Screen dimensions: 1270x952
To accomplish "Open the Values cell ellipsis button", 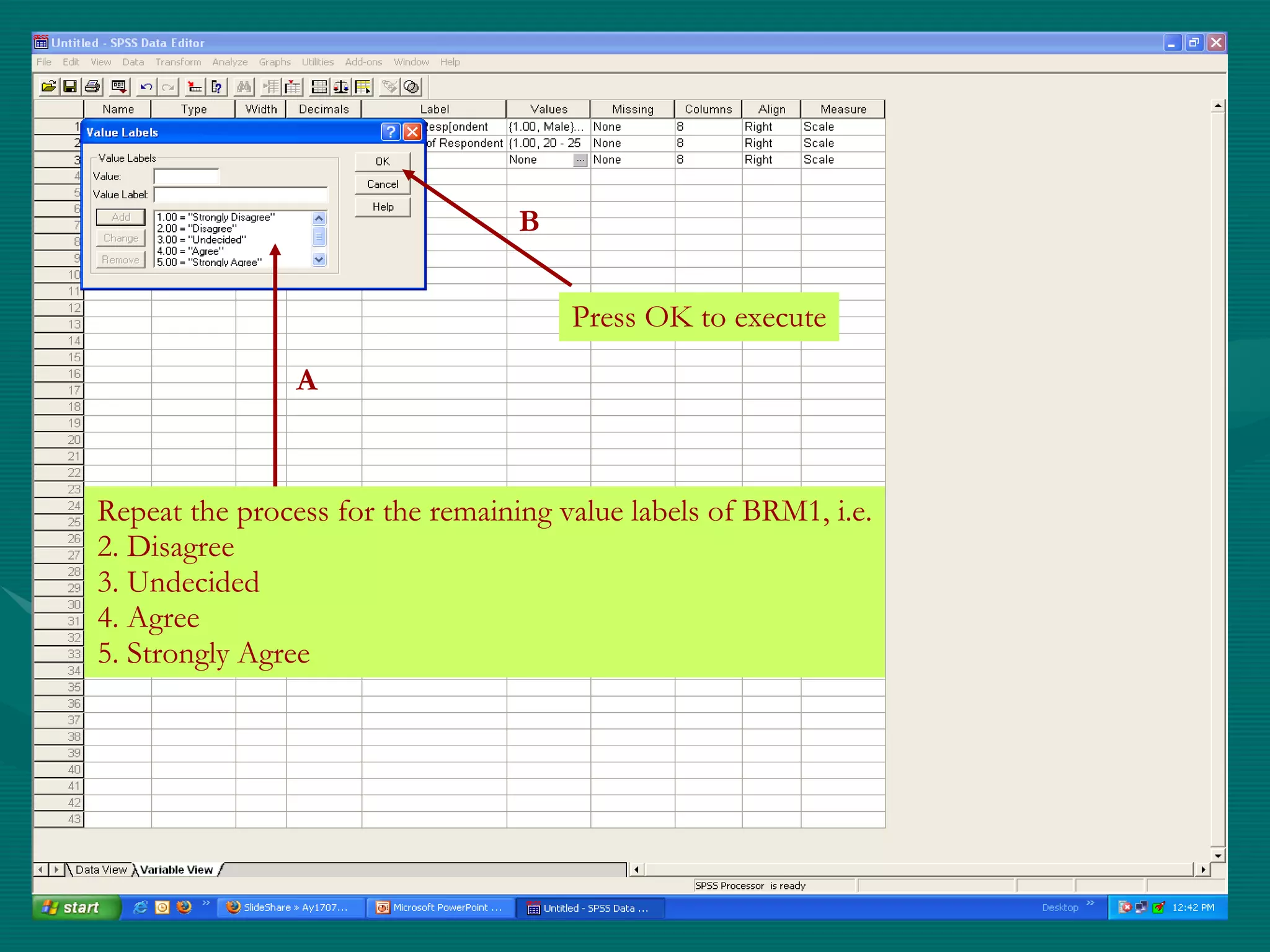I will pyautogui.click(x=580, y=160).
